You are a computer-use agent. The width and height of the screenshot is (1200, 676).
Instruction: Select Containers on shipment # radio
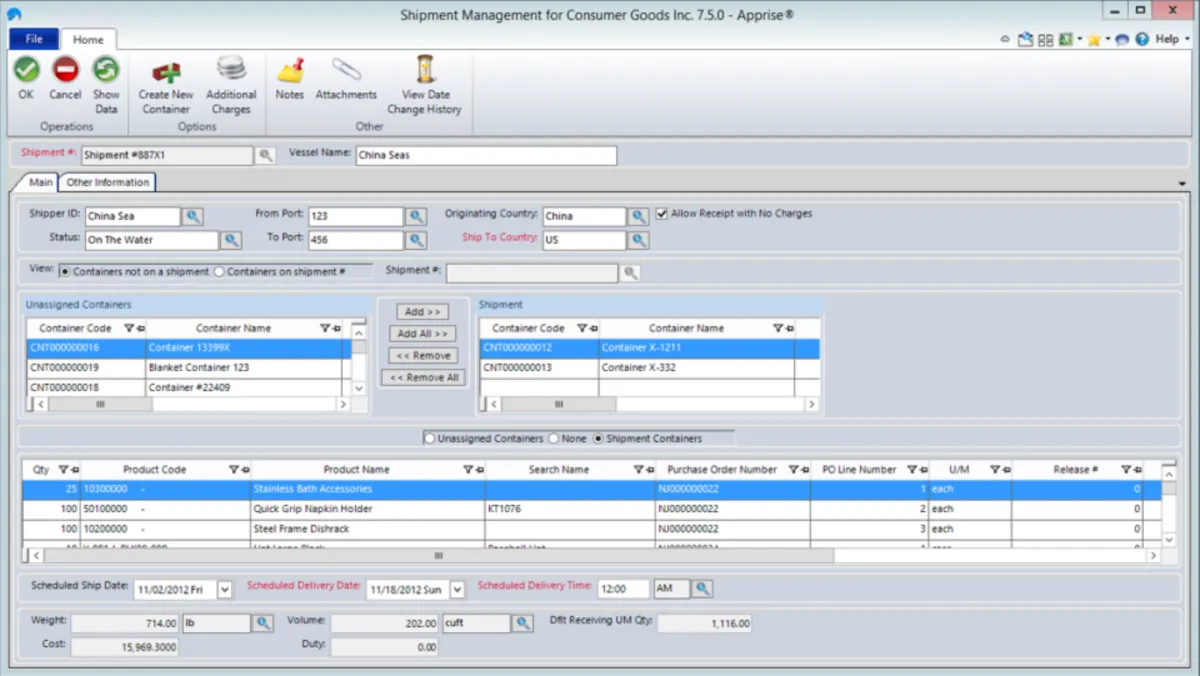pos(219,272)
